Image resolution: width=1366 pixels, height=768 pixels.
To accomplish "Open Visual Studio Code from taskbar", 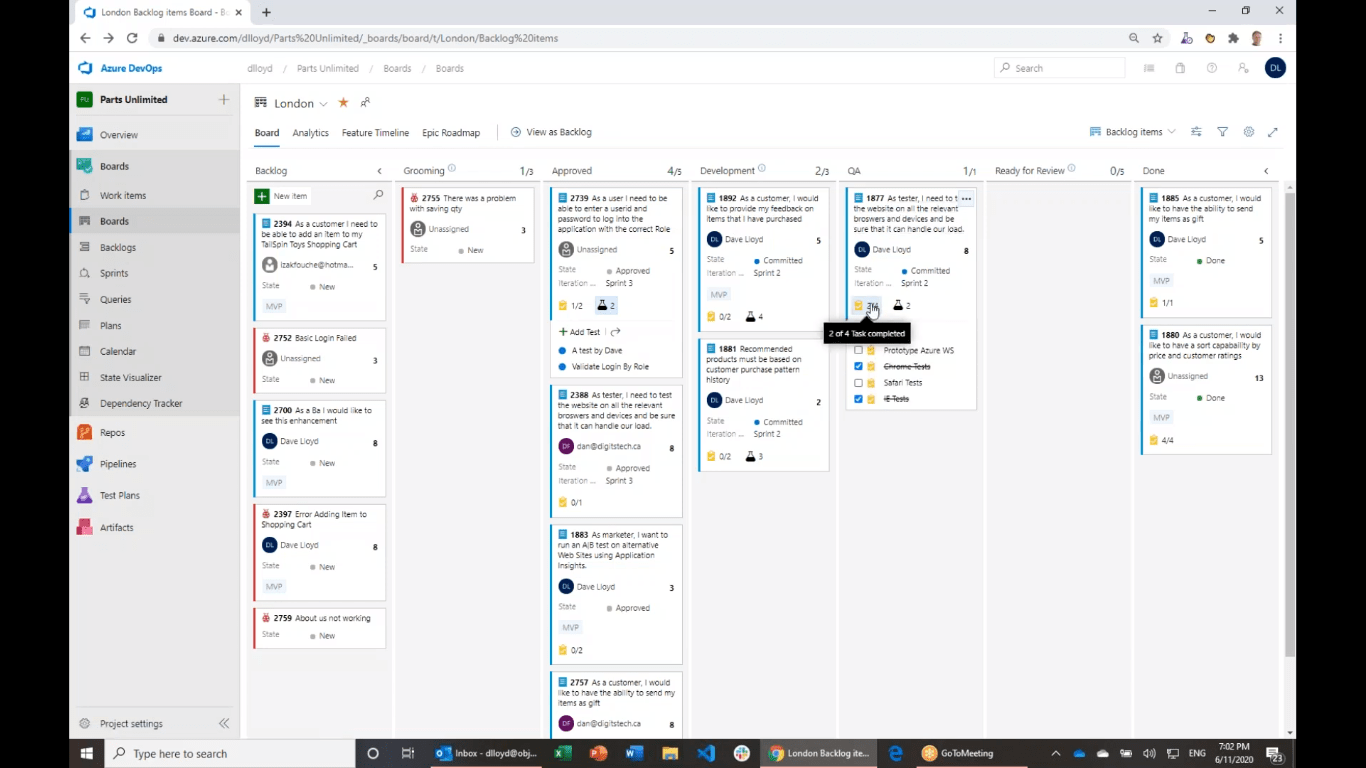I will [x=706, y=754].
